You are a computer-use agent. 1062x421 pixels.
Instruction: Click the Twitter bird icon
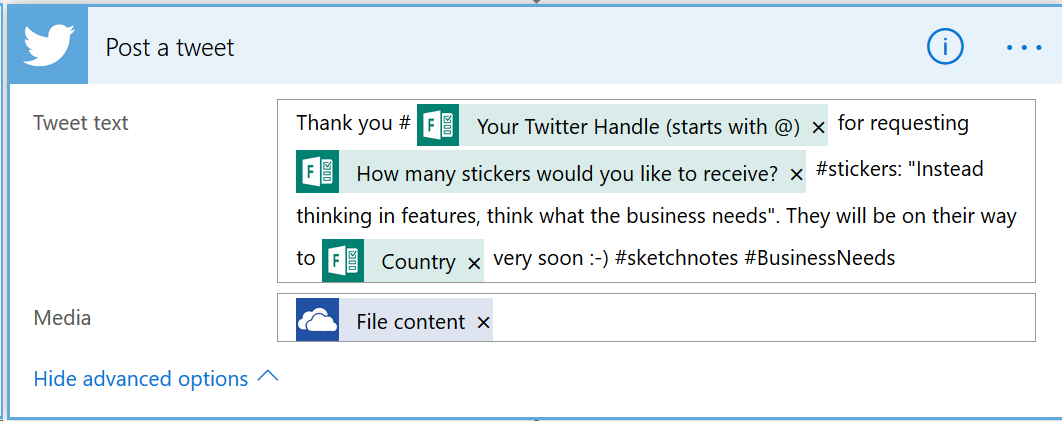[x=49, y=47]
